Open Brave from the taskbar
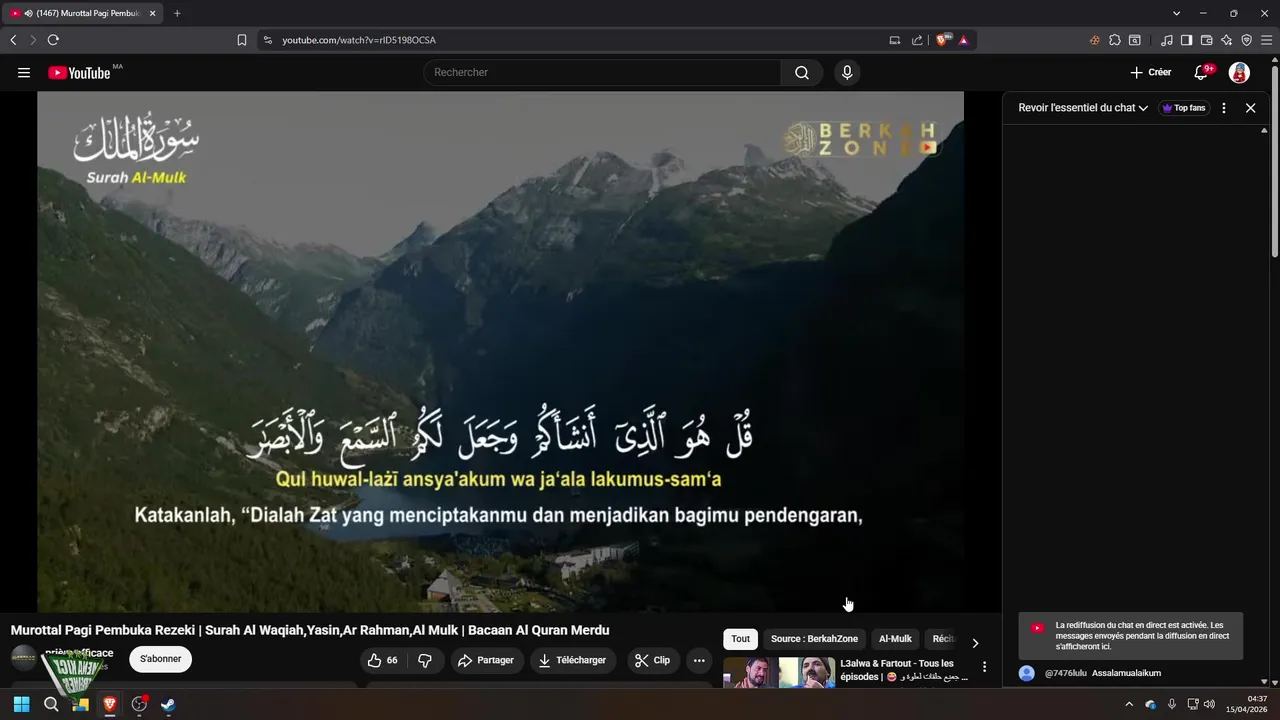The image size is (1280, 720). [x=110, y=704]
